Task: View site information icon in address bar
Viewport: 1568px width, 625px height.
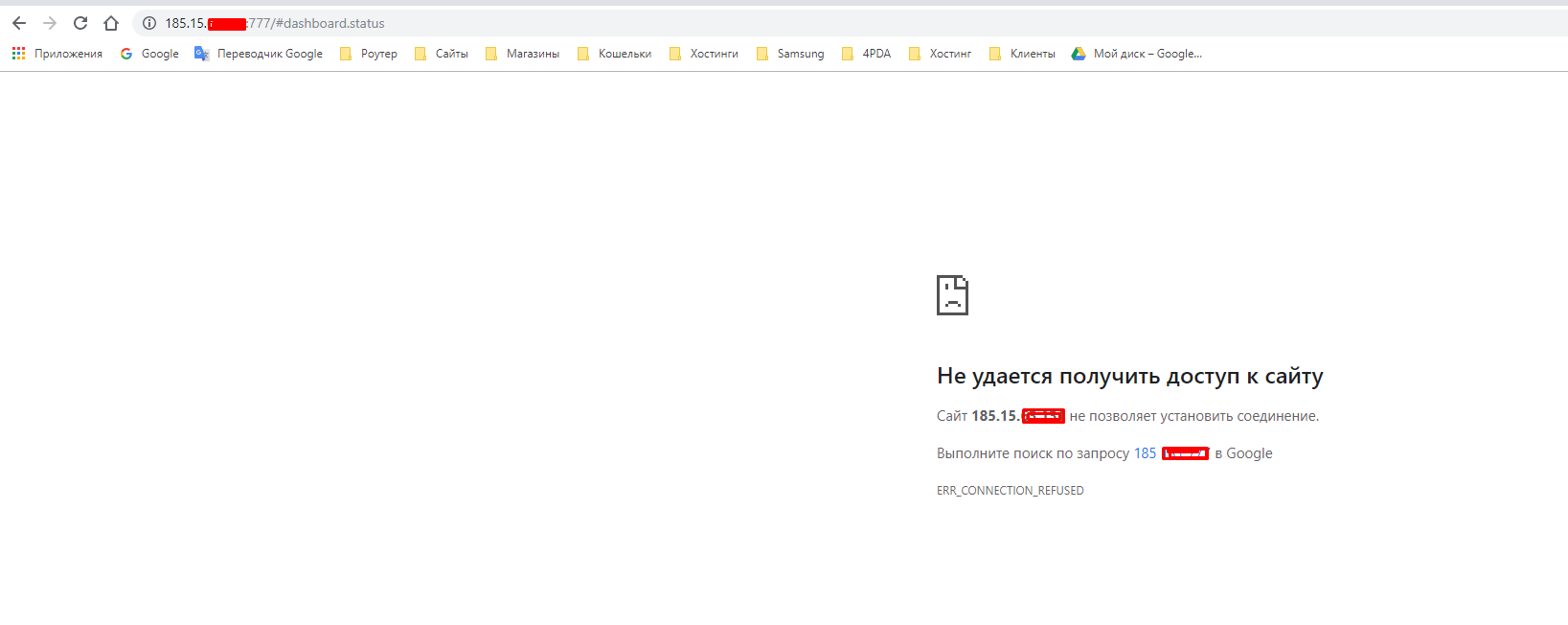Action: click(x=149, y=23)
